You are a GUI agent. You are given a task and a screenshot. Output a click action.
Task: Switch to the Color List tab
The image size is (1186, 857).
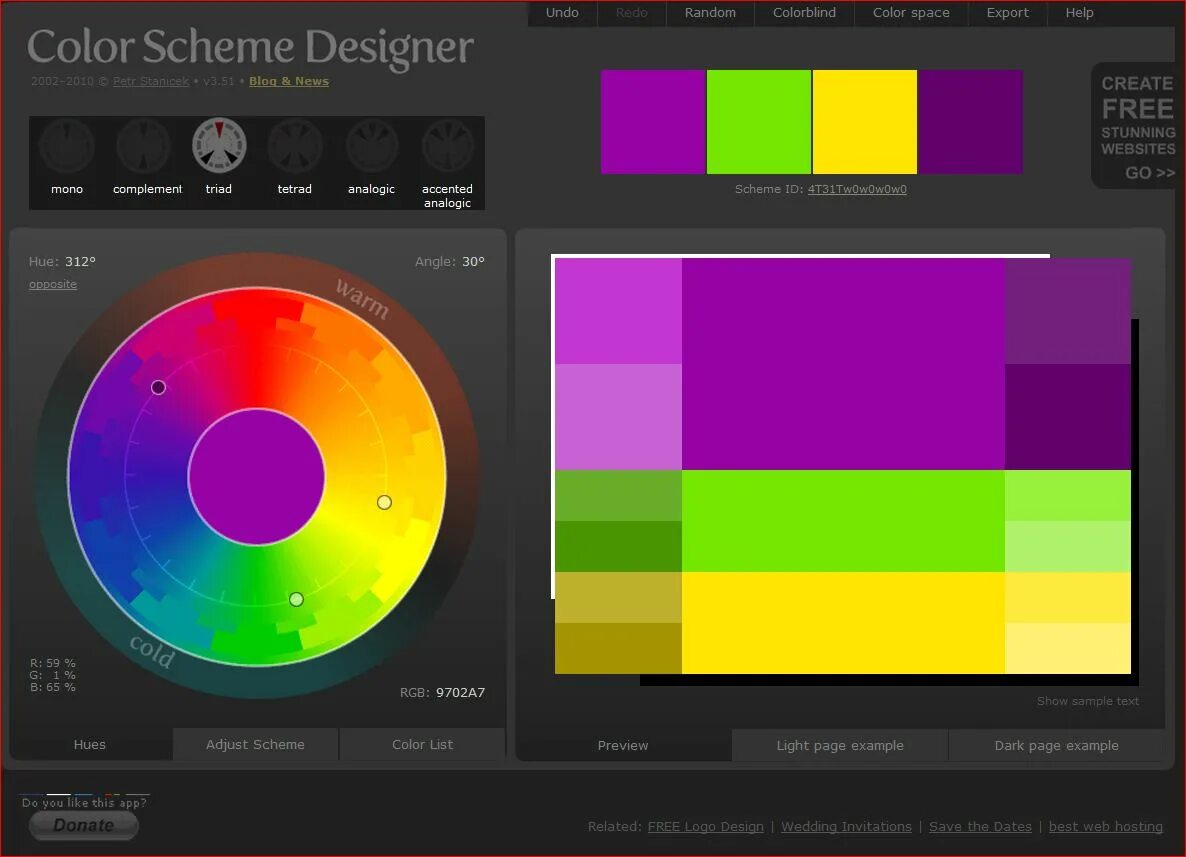423,744
